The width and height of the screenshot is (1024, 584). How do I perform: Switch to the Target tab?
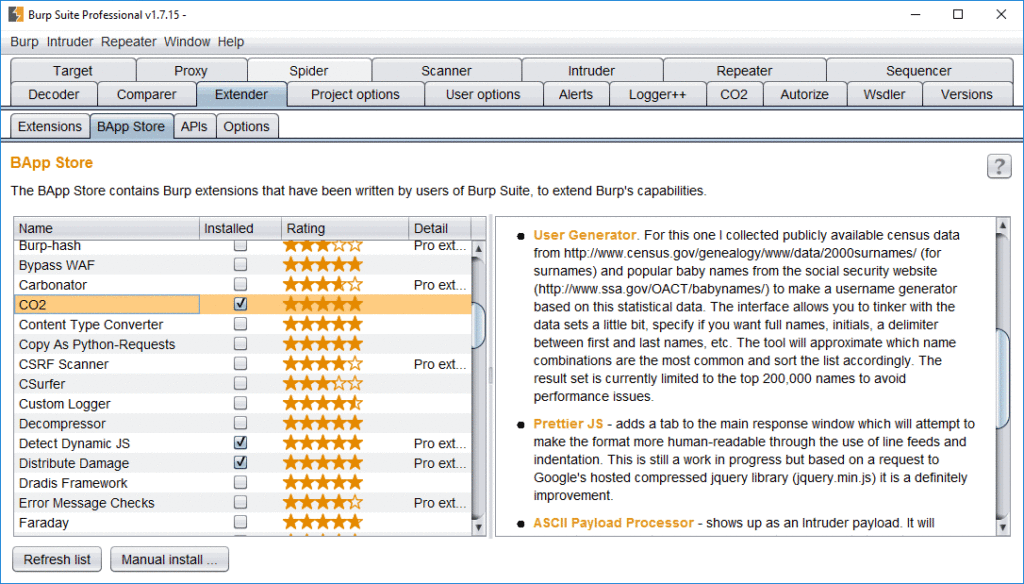(x=73, y=71)
